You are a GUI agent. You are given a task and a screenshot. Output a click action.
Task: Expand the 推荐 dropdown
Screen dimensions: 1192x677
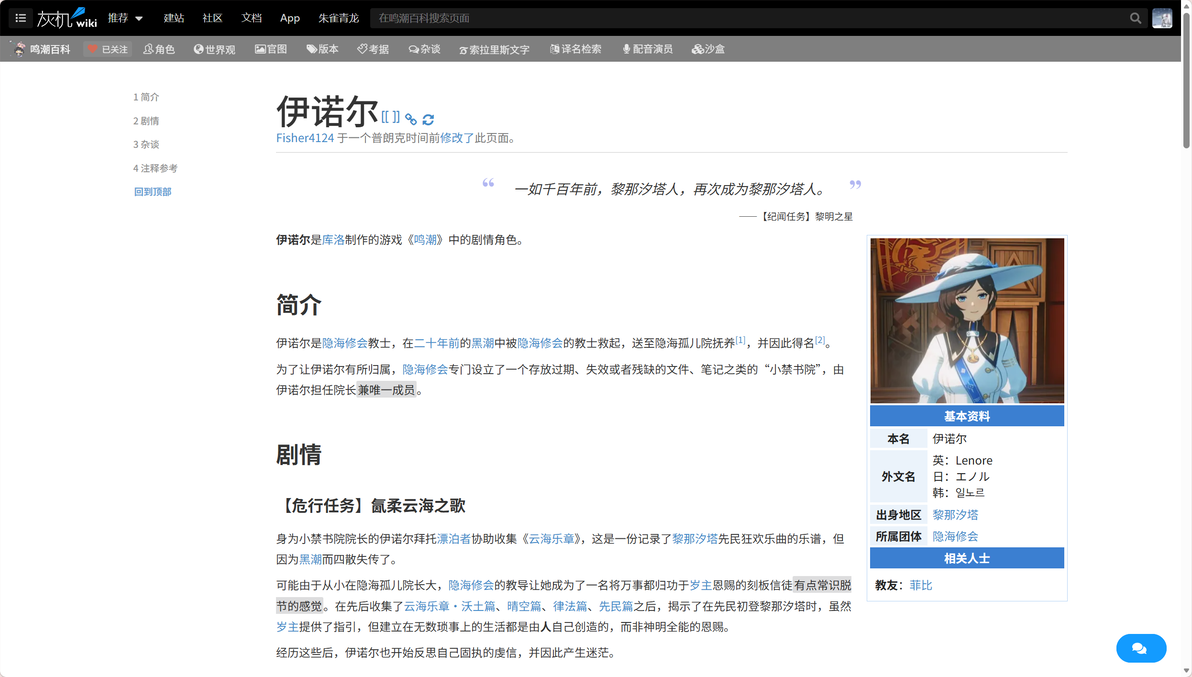(125, 17)
